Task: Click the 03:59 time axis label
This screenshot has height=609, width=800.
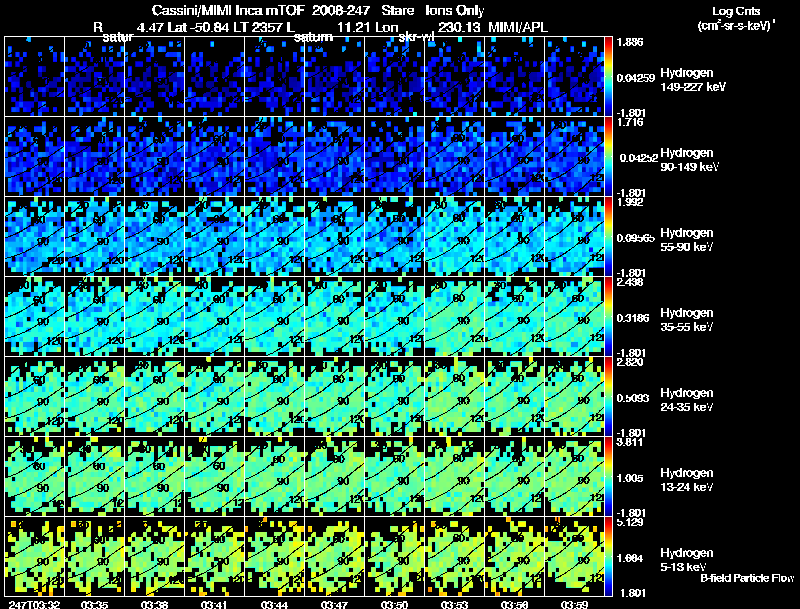Action: point(574,604)
